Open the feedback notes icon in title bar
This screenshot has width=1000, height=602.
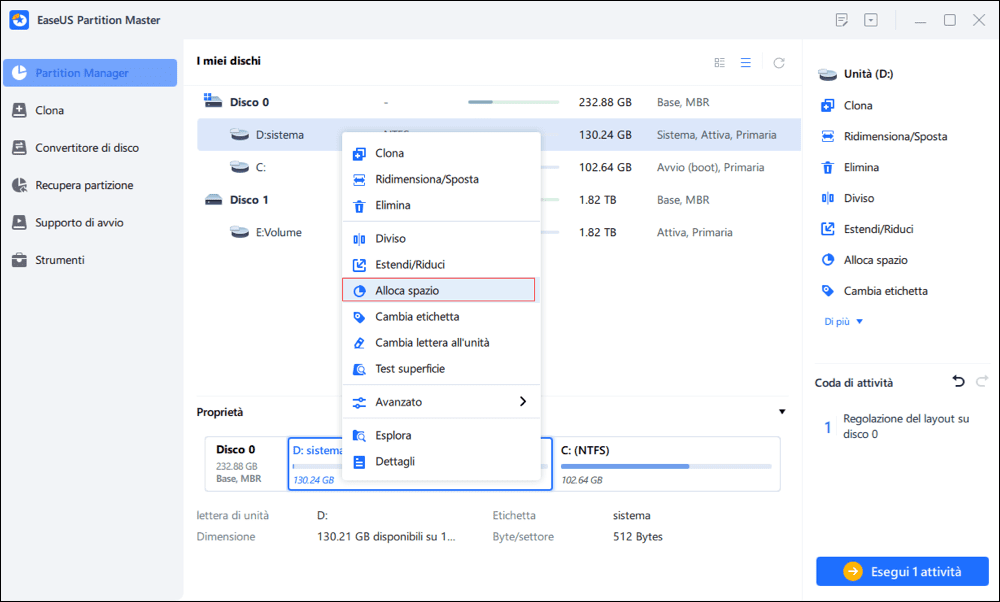(842, 20)
